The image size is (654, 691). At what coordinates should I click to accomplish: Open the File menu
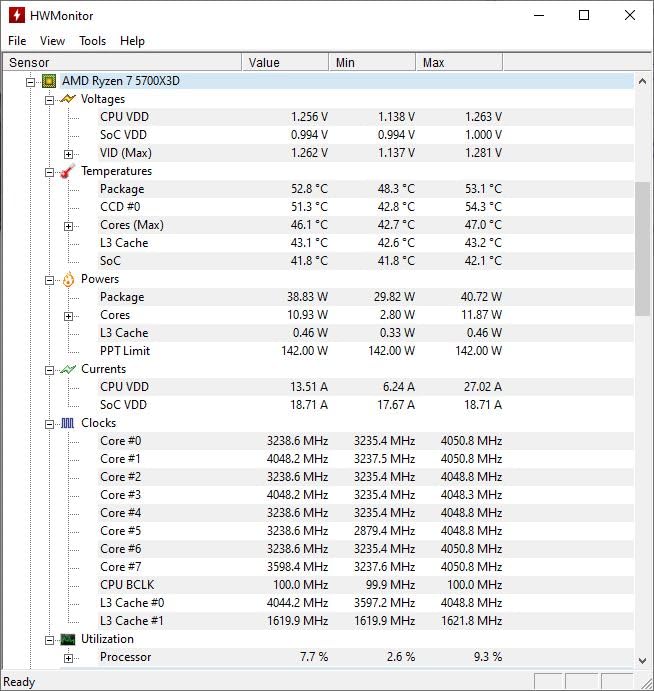pos(17,41)
